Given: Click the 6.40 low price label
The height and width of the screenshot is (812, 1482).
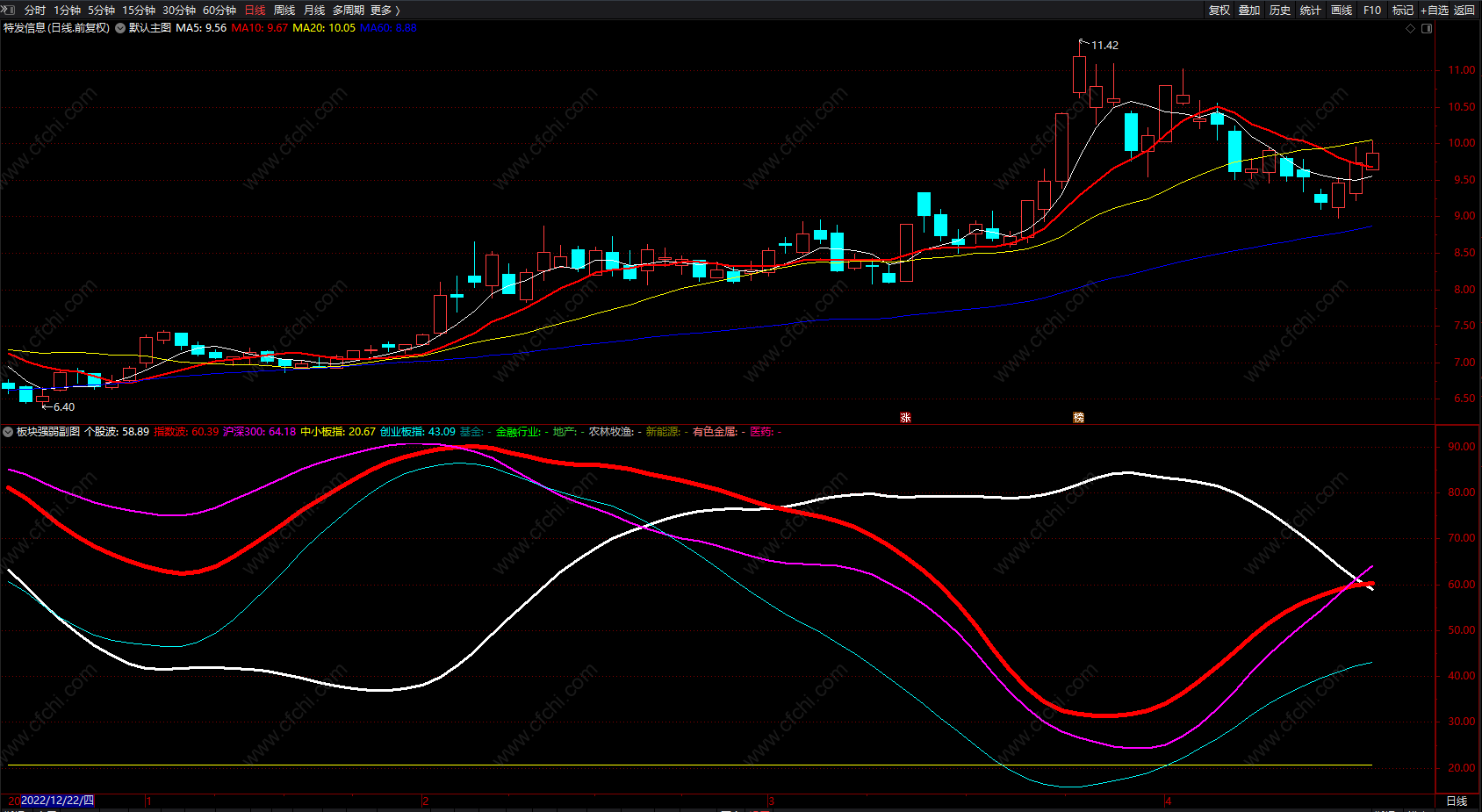Looking at the screenshot, I should point(64,407).
